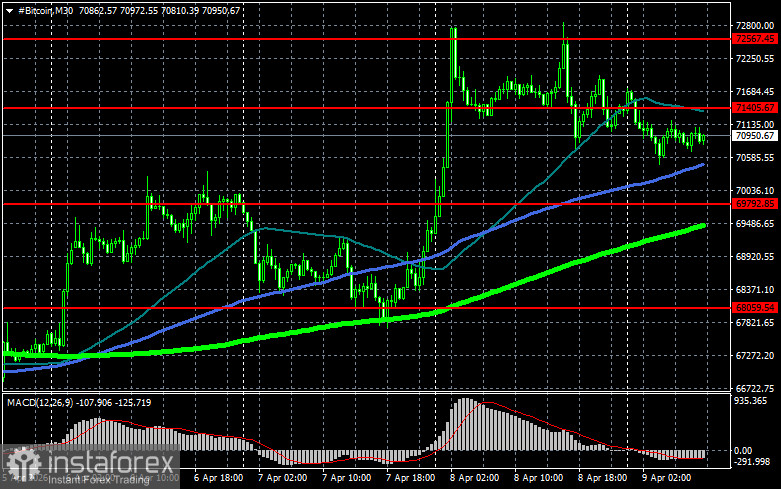This screenshot has height=489, width=781.
Task: Click the 72800.00 price scale value
Action: [755, 26]
